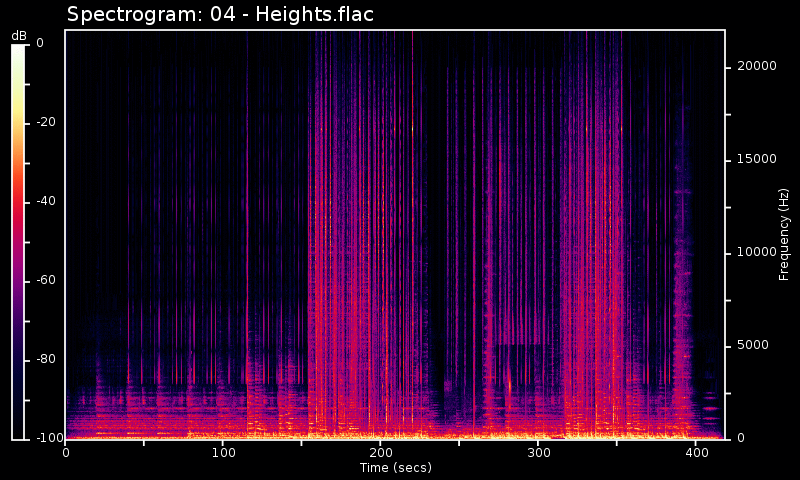Click the spectrogram title "04 - Heights.flac"
Screen dimensions: 800x480
(x=220, y=14)
